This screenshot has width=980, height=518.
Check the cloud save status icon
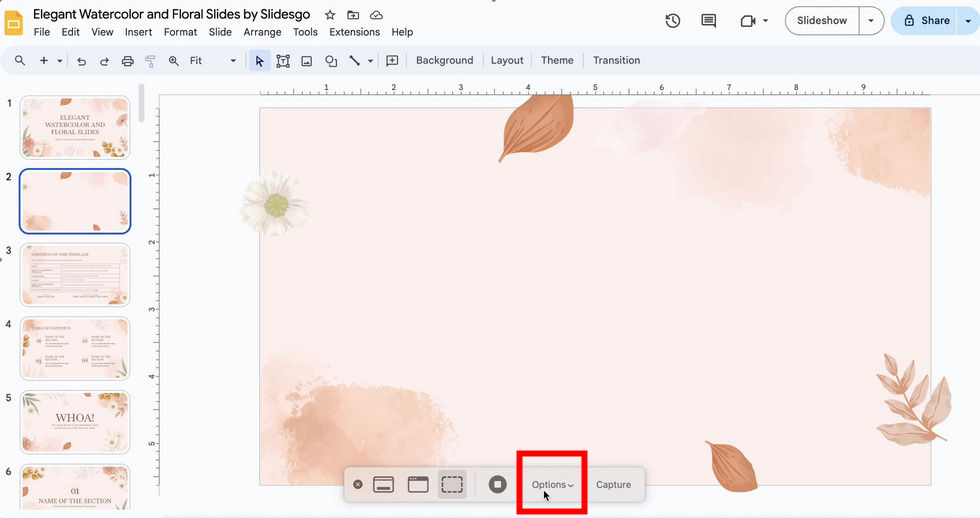click(x=376, y=14)
